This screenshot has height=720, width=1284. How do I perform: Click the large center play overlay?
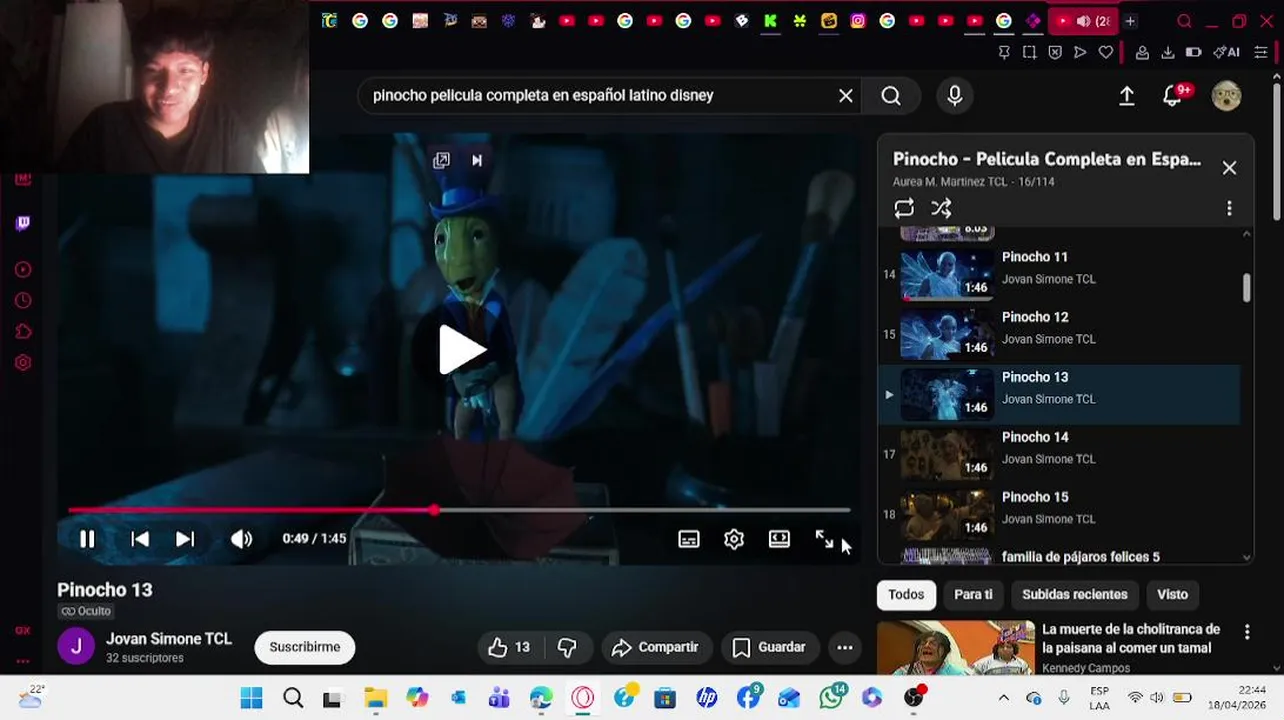point(461,350)
